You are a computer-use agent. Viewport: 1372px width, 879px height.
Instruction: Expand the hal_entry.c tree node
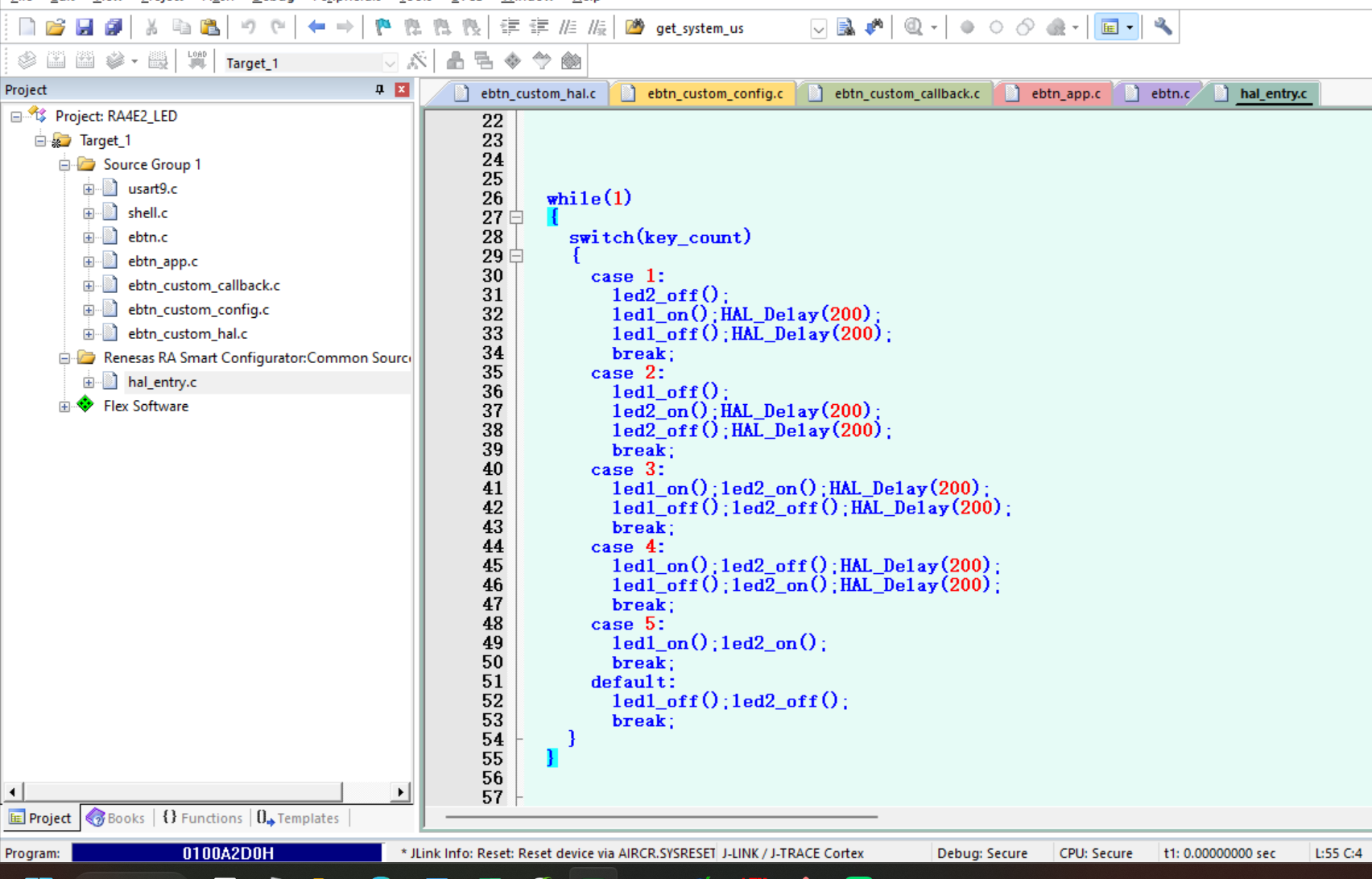(89, 382)
